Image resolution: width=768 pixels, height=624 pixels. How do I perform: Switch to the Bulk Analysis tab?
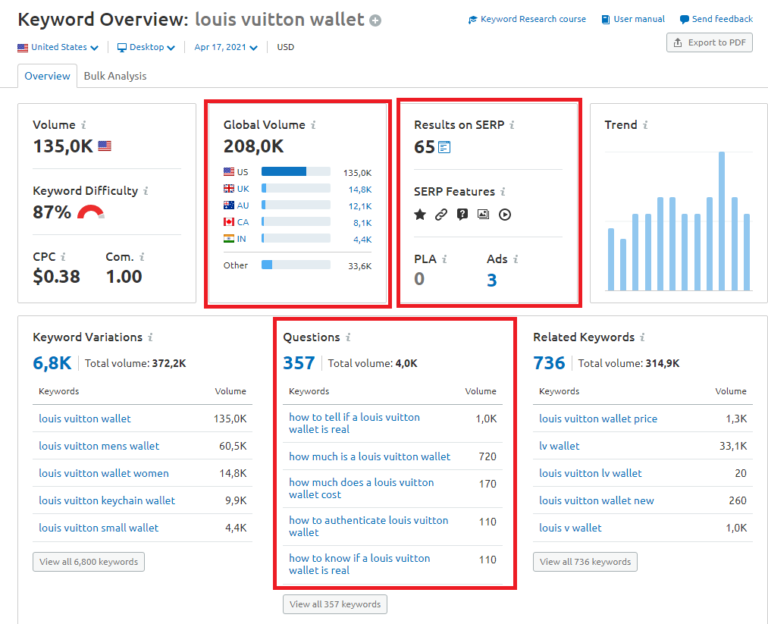[x=115, y=76]
